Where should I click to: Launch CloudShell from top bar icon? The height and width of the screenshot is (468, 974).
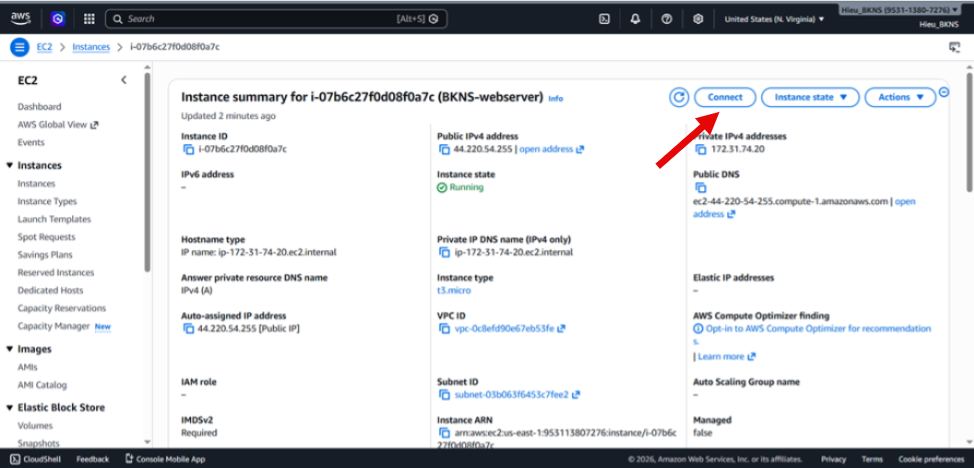pyautogui.click(x=604, y=19)
